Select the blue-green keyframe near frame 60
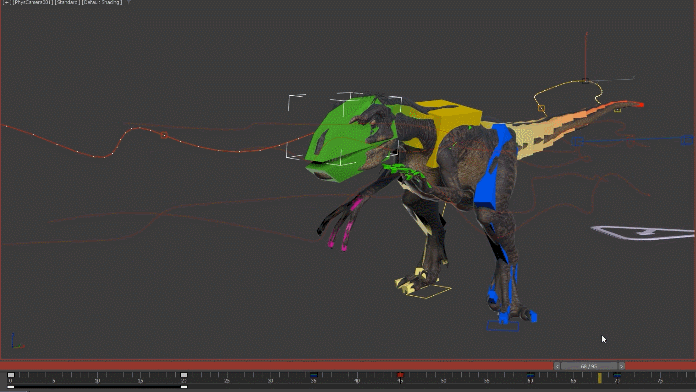The width and height of the screenshot is (696, 392). point(530,375)
